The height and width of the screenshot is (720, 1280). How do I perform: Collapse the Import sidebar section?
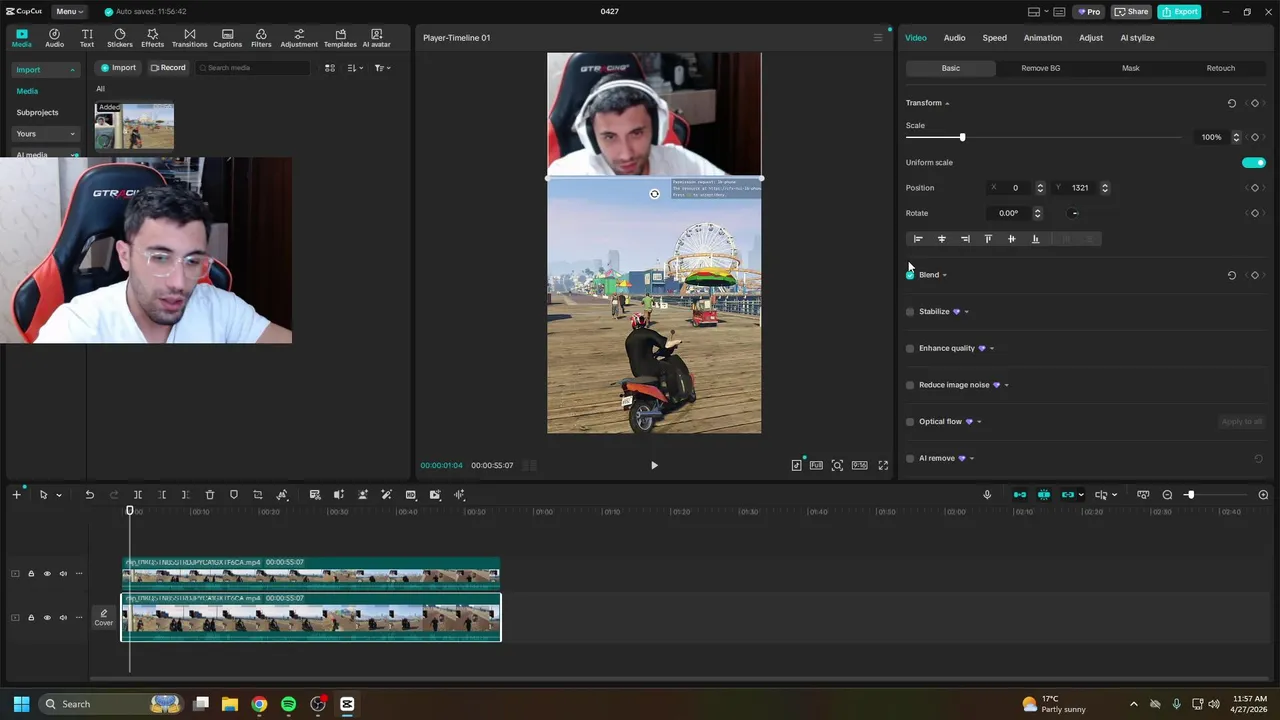(x=72, y=70)
